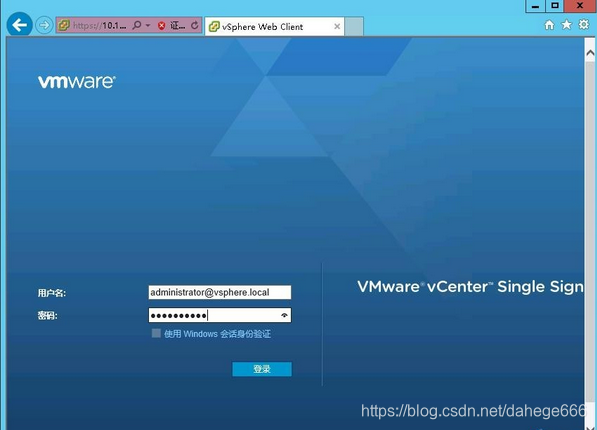Click the red certificate error icon
The width and height of the screenshot is (597, 430).
(x=161, y=26)
